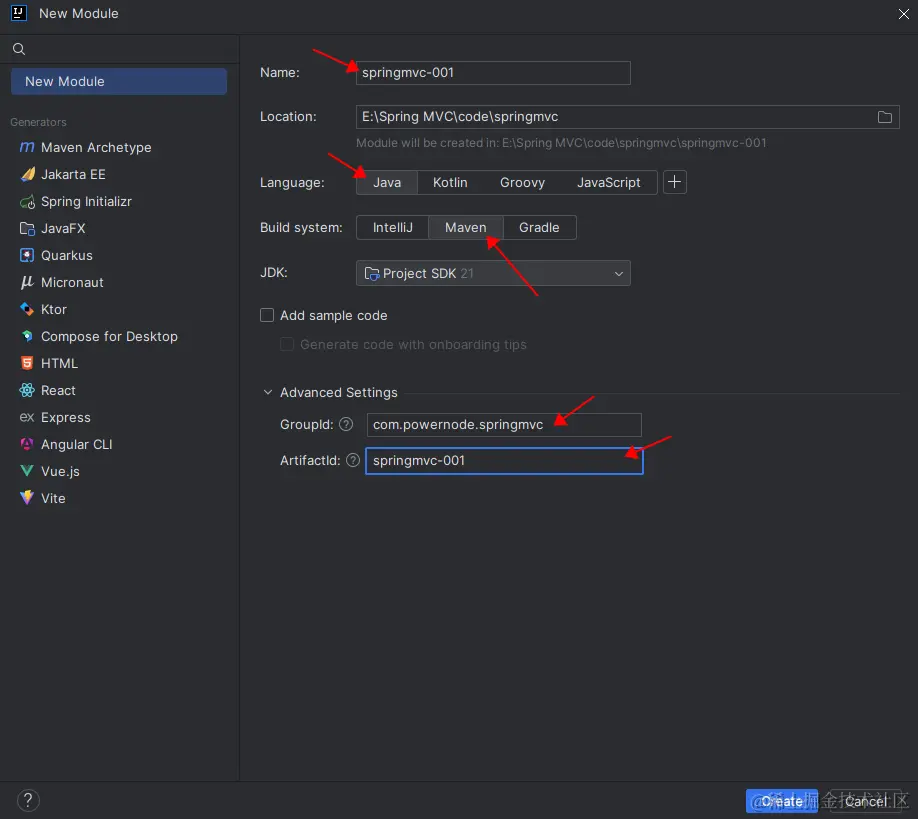Select the Vite generator

[x=42, y=498]
